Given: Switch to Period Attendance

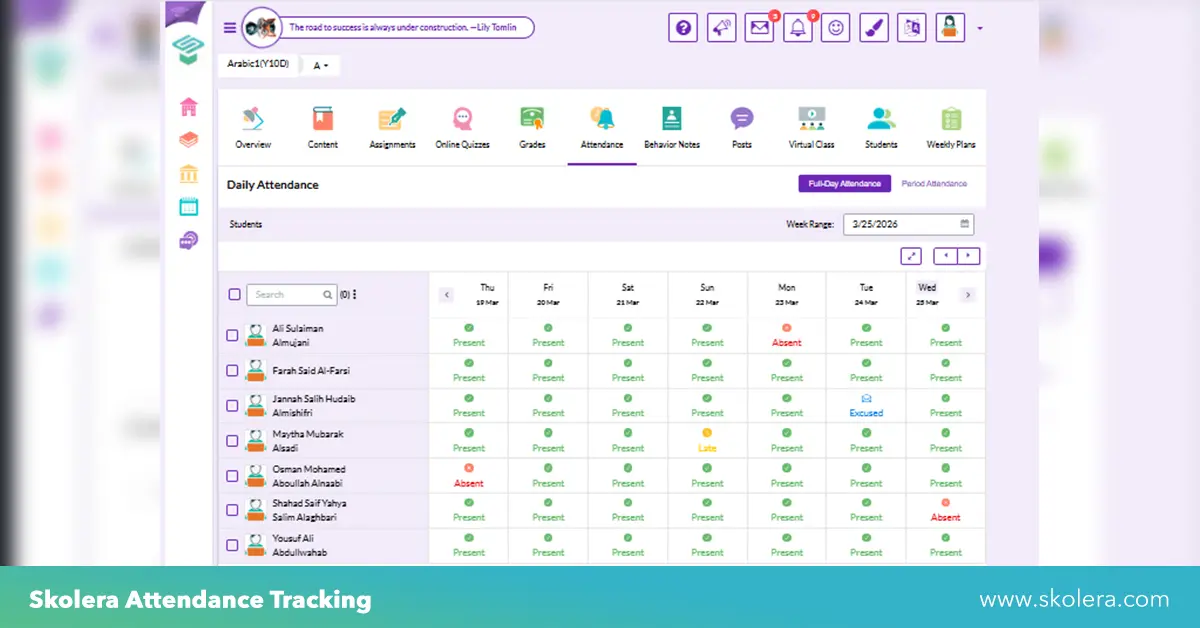Looking at the screenshot, I should pyautogui.click(x=934, y=184).
